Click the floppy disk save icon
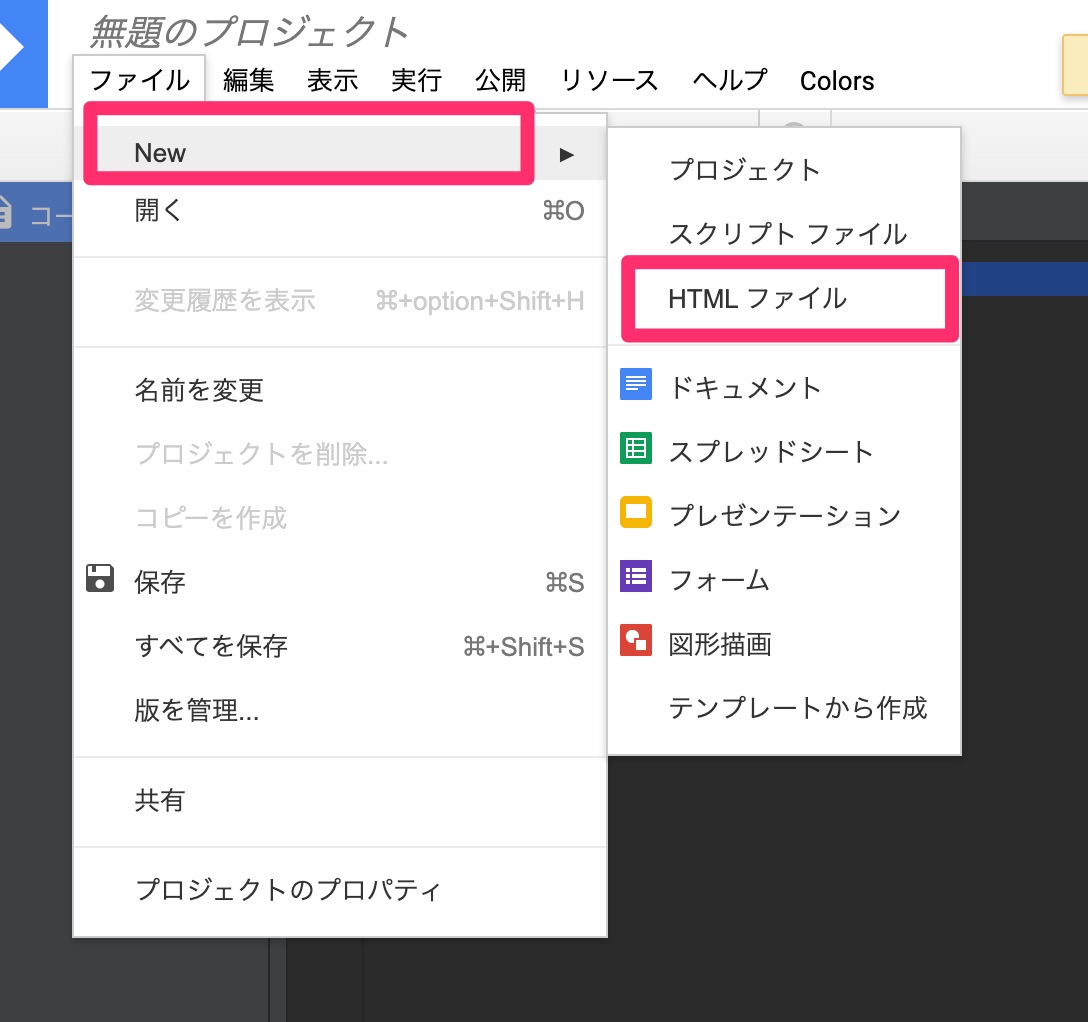This screenshot has width=1088, height=1022. coord(100,579)
